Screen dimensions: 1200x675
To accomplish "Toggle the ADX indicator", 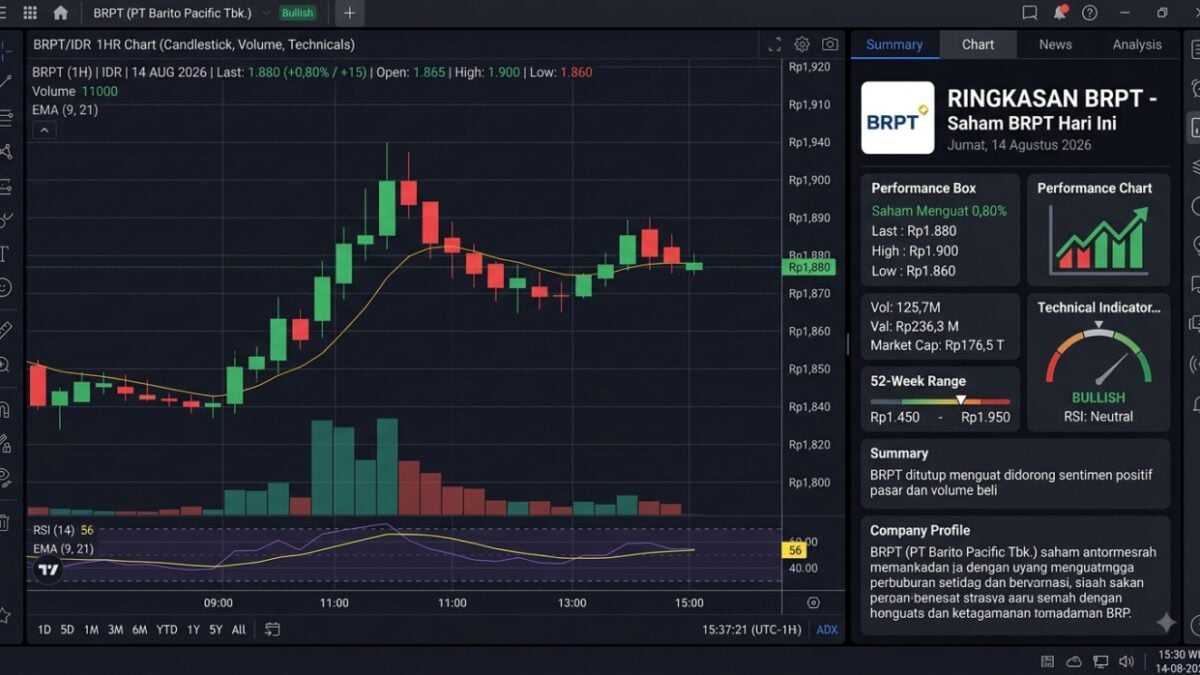I will [x=827, y=629].
